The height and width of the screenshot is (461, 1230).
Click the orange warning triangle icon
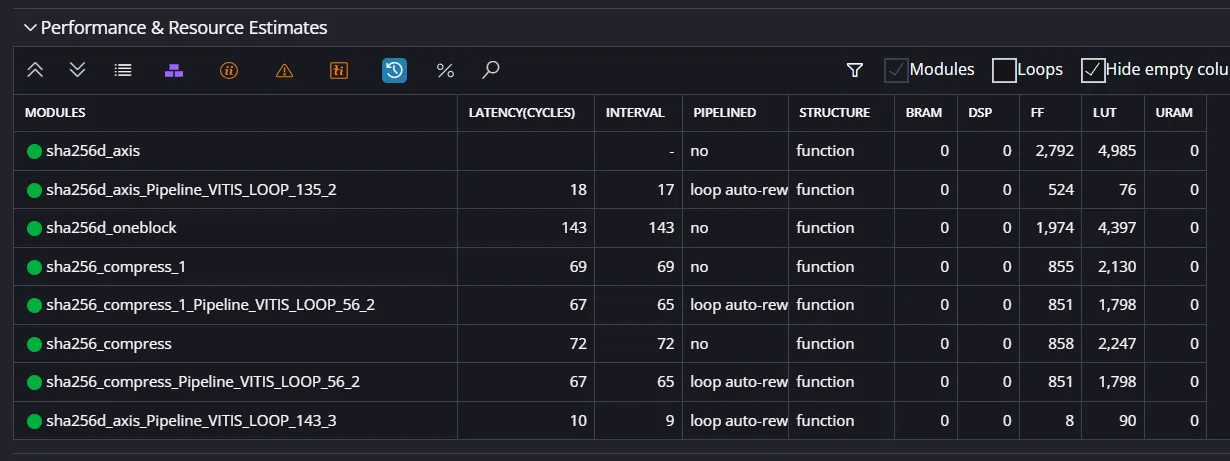pos(284,70)
